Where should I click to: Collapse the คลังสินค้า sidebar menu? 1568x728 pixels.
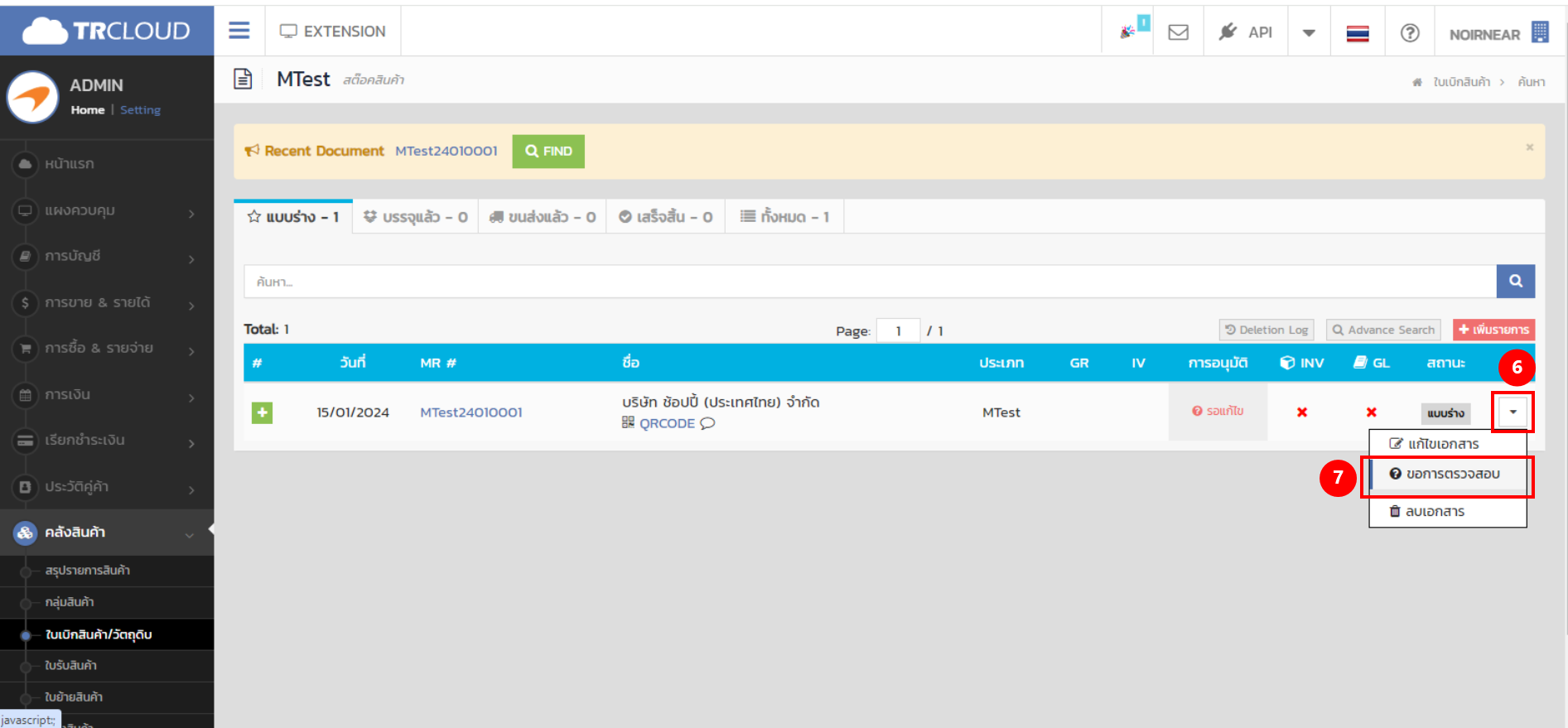click(107, 532)
